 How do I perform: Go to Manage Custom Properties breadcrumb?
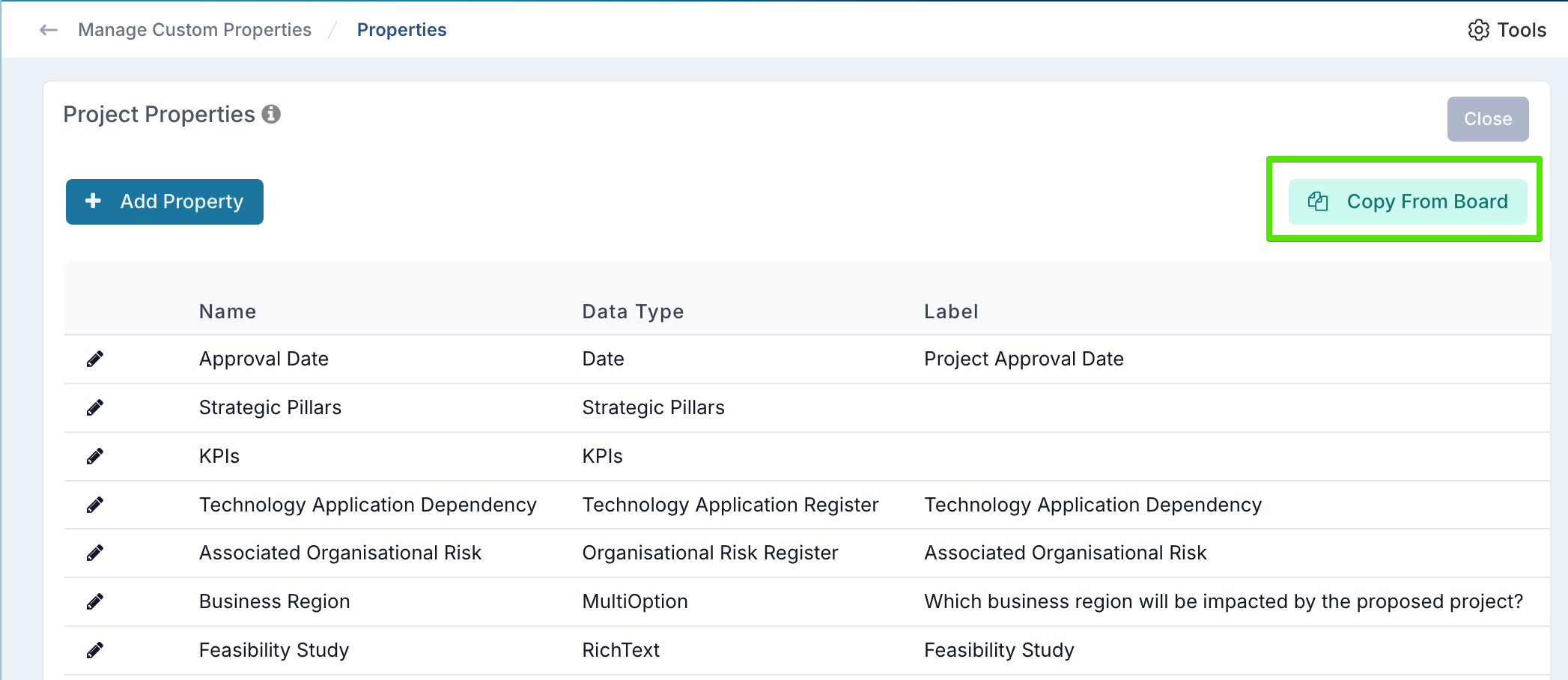(x=195, y=30)
